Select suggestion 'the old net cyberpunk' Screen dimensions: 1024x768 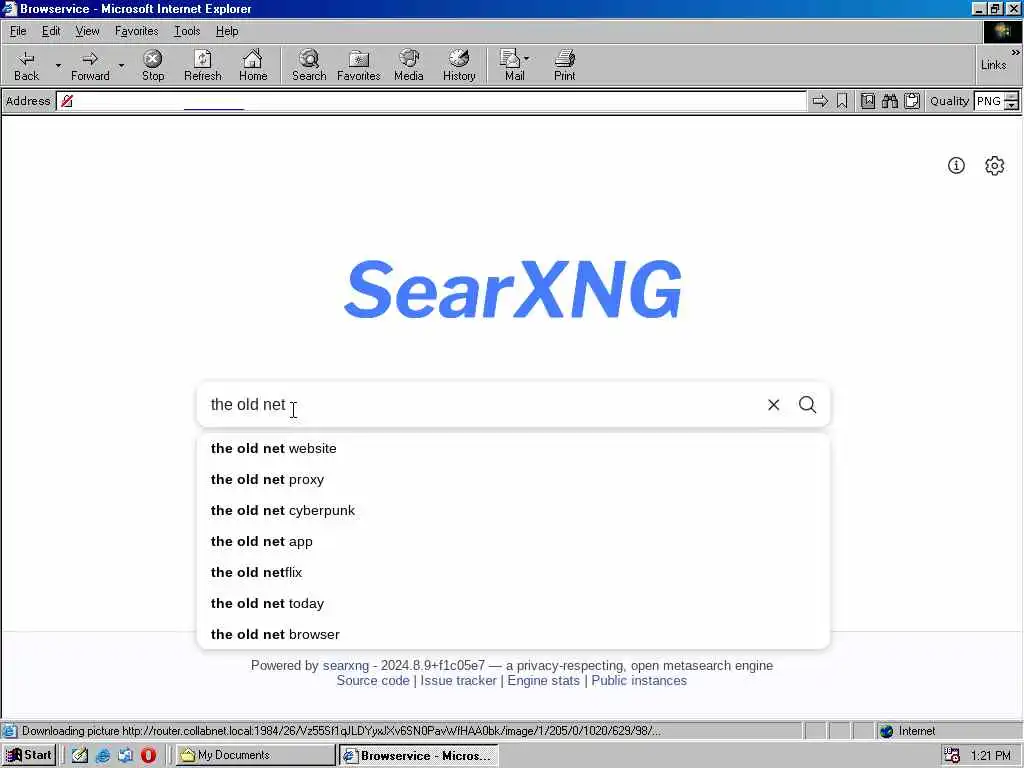[513, 511]
